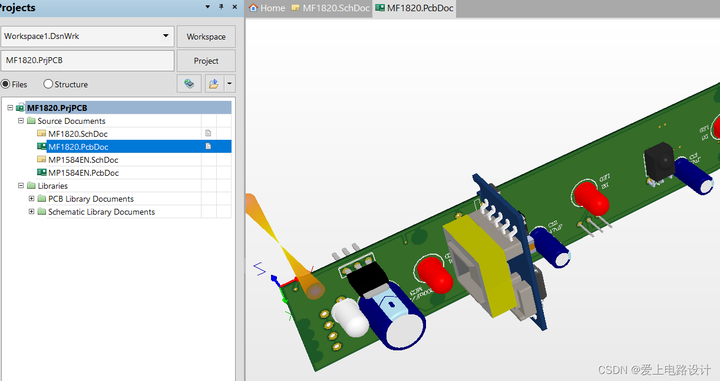Click the MF1820.PrjPCB project icon
This screenshot has width=720, height=381.
pyautogui.click(x=20, y=107)
